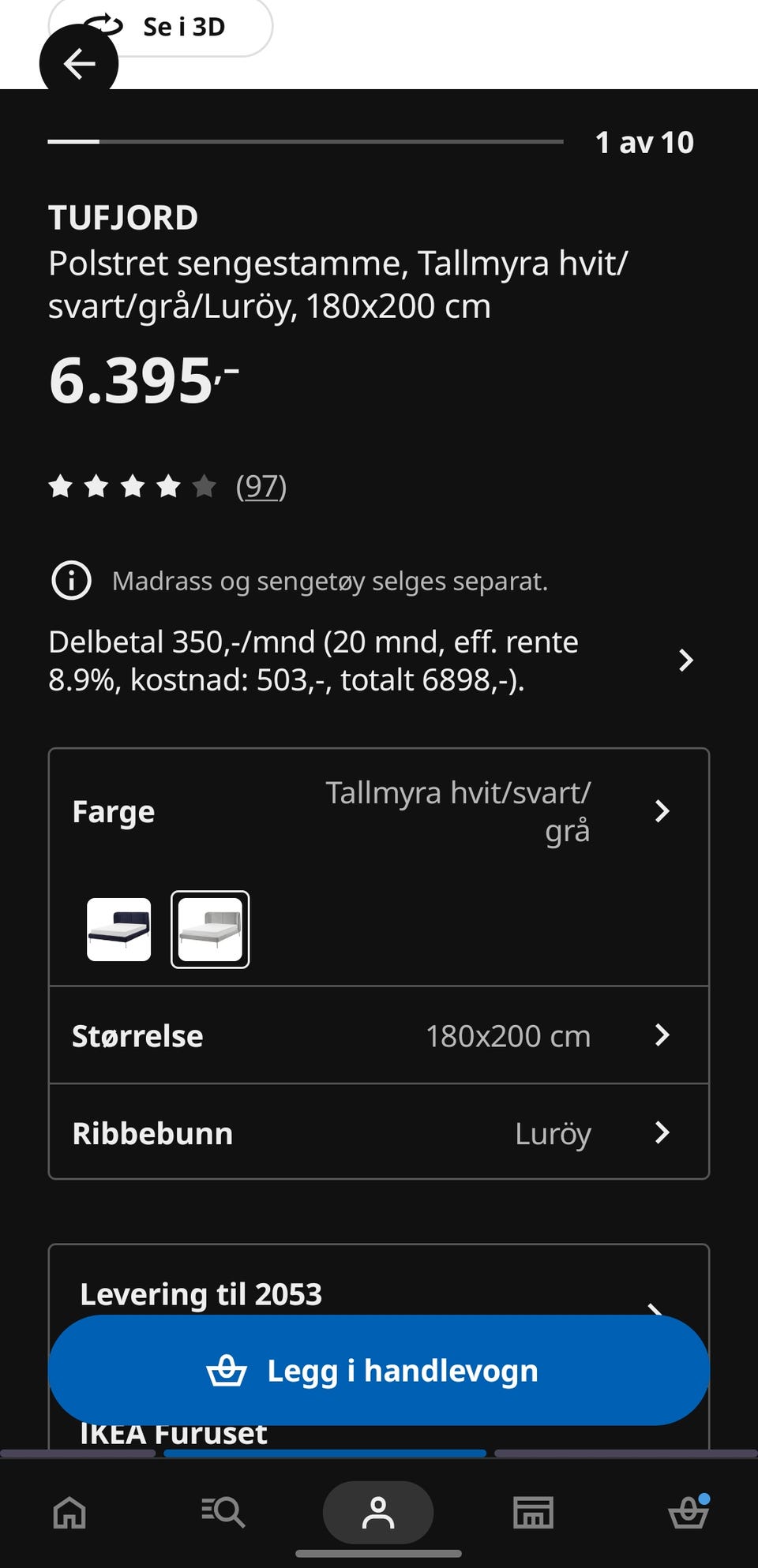Screen dimensions: 758x1568
Task: Open the shopping cart in bottom navigation
Action: (688, 1513)
